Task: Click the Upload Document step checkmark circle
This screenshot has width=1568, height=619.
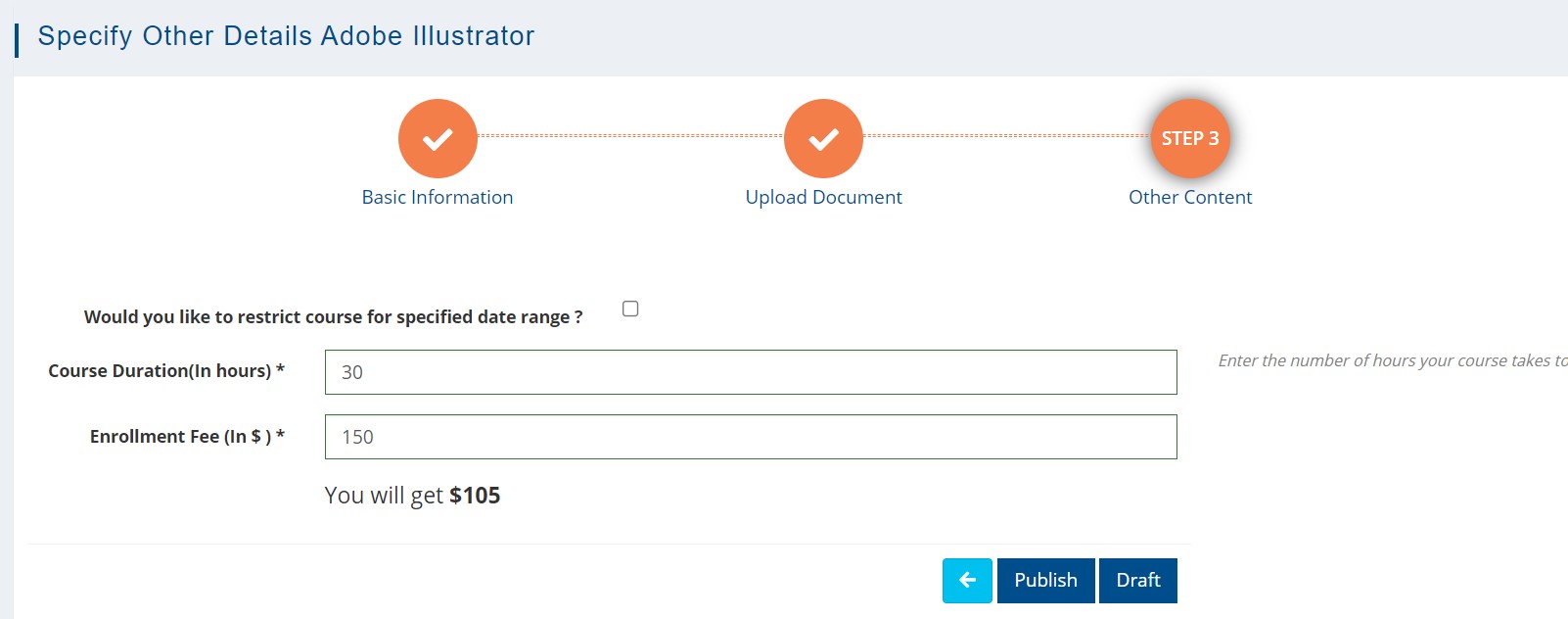Action: [x=823, y=138]
